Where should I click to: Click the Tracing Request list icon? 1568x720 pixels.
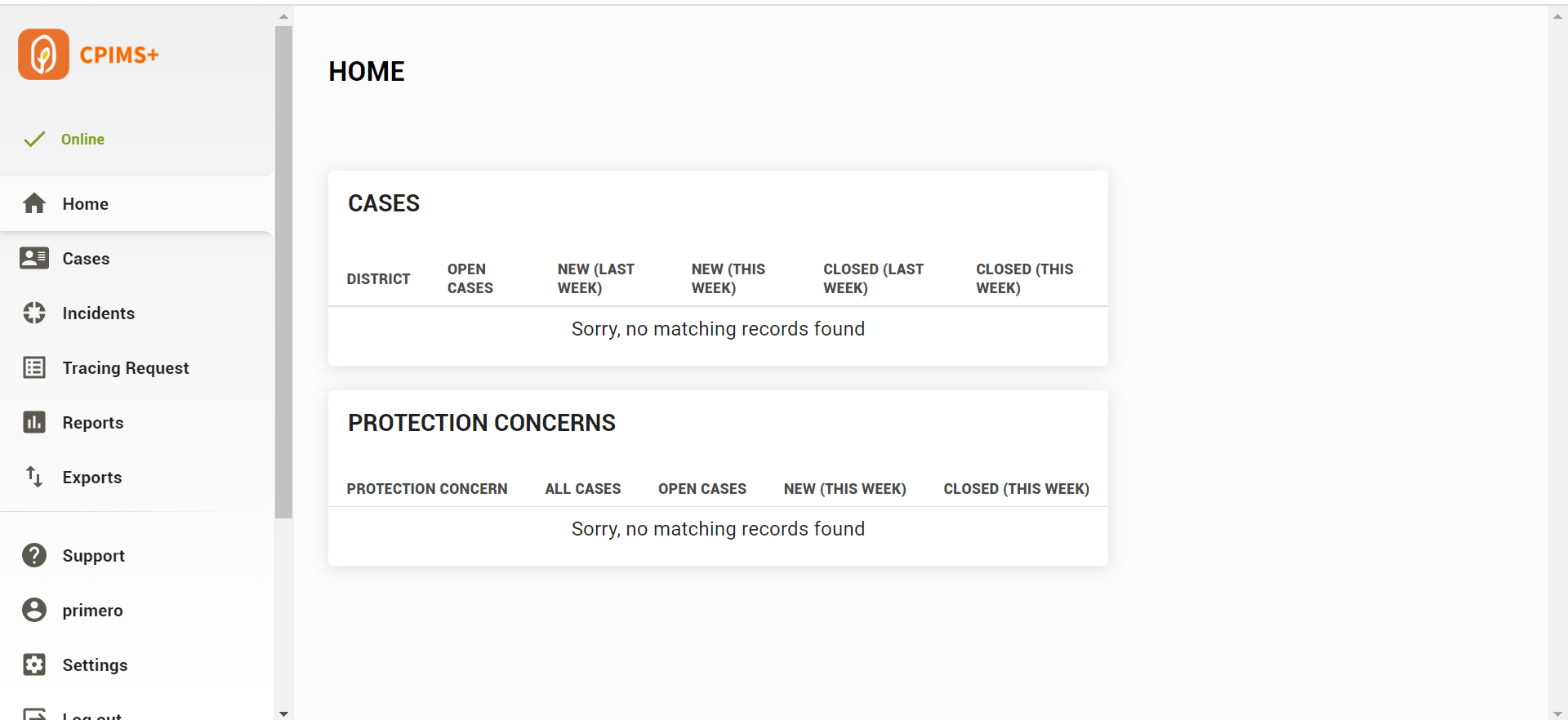[34, 367]
